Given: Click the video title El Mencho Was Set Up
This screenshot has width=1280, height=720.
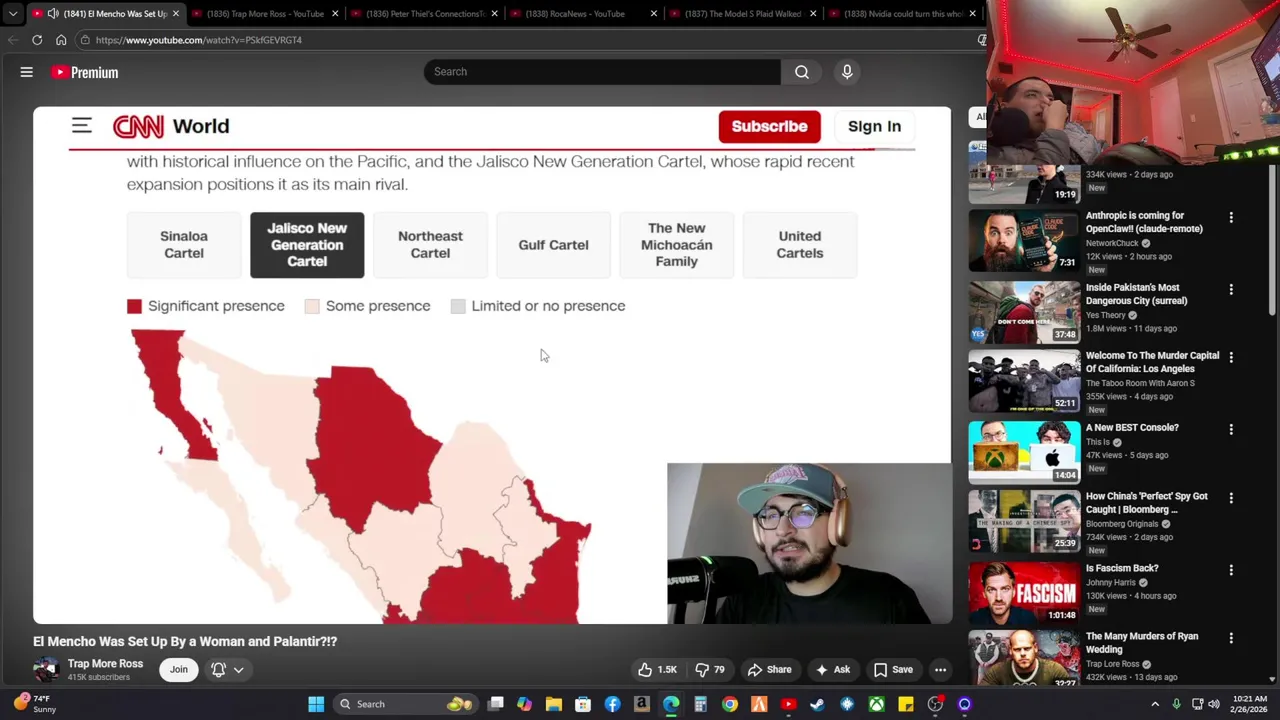Looking at the screenshot, I should pyautogui.click(x=185, y=641).
